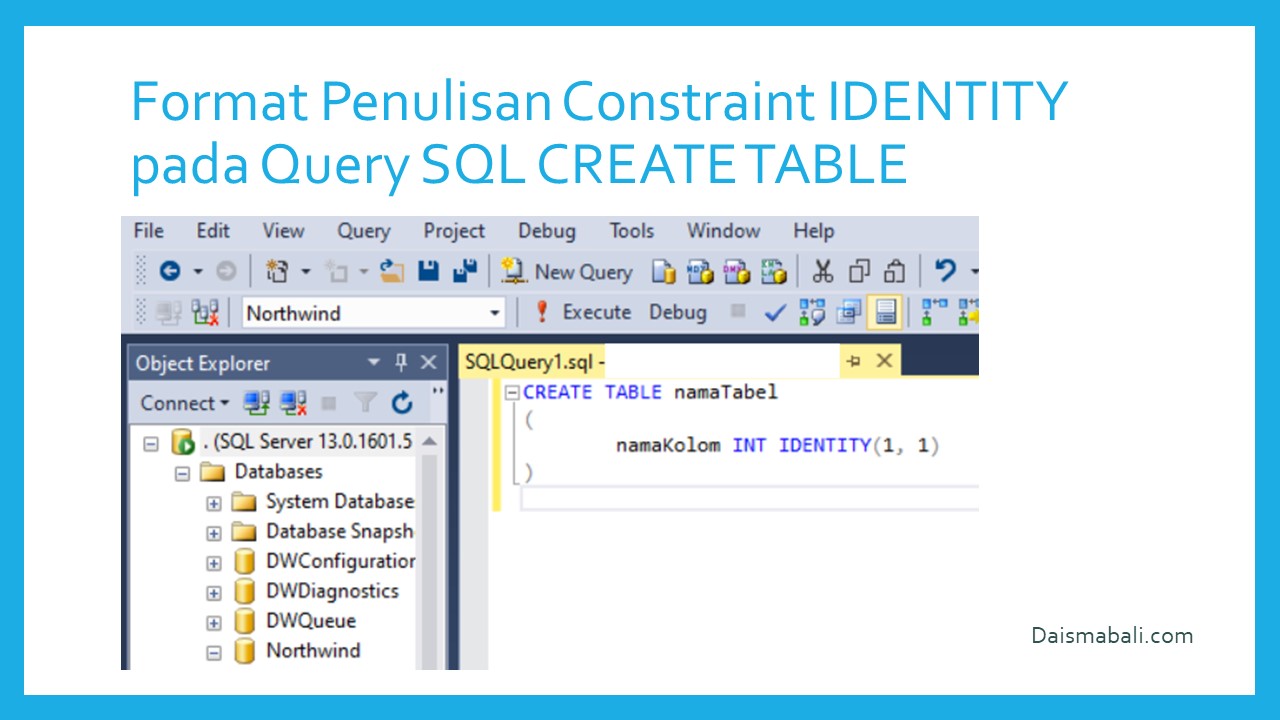Click the Cut scissors icon
1280x720 pixels.
point(822,271)
